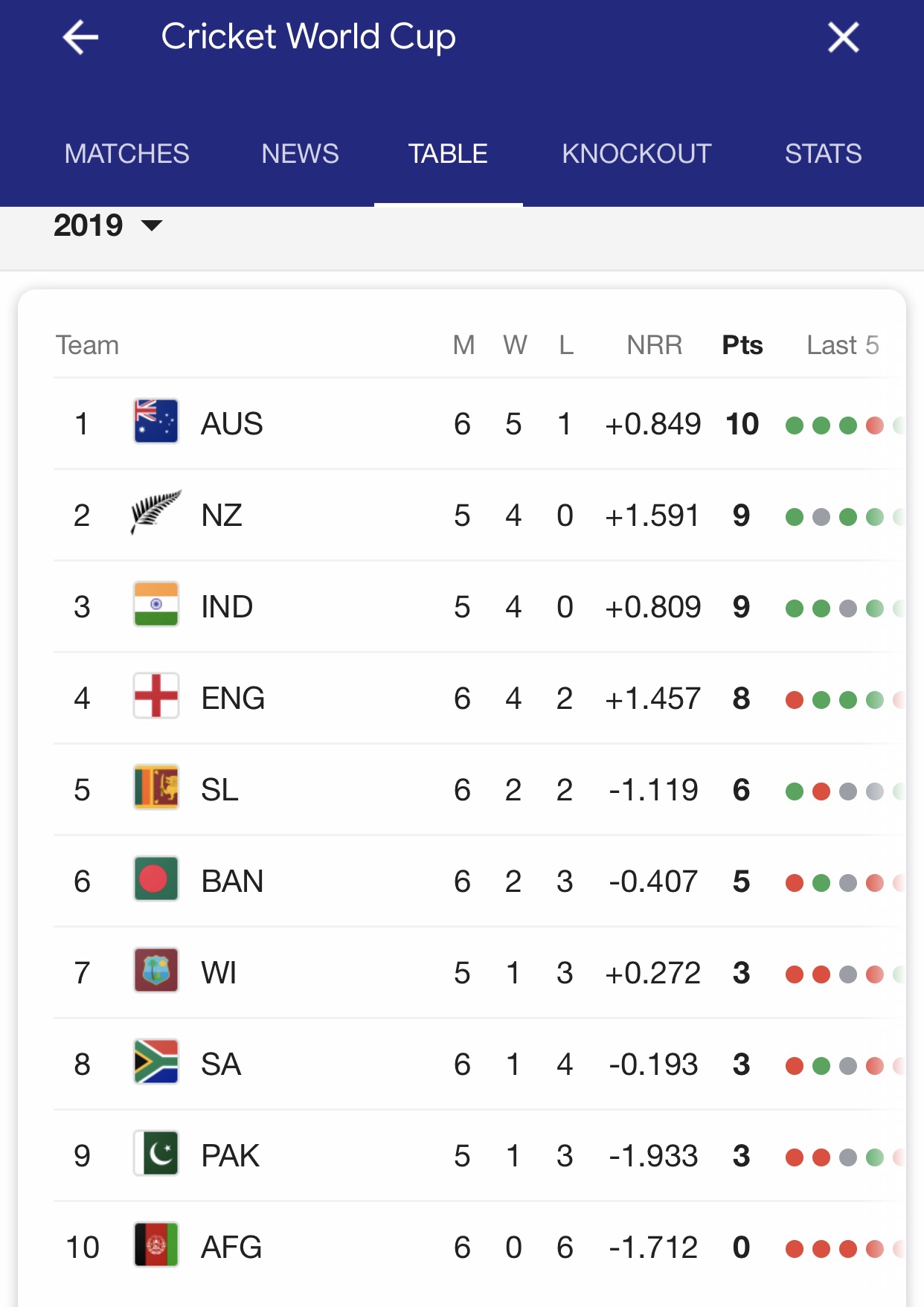Viewport: 924px width, 1307px height.
Task: Click the New Zealand silver fern logo
Action: [156, 512]
